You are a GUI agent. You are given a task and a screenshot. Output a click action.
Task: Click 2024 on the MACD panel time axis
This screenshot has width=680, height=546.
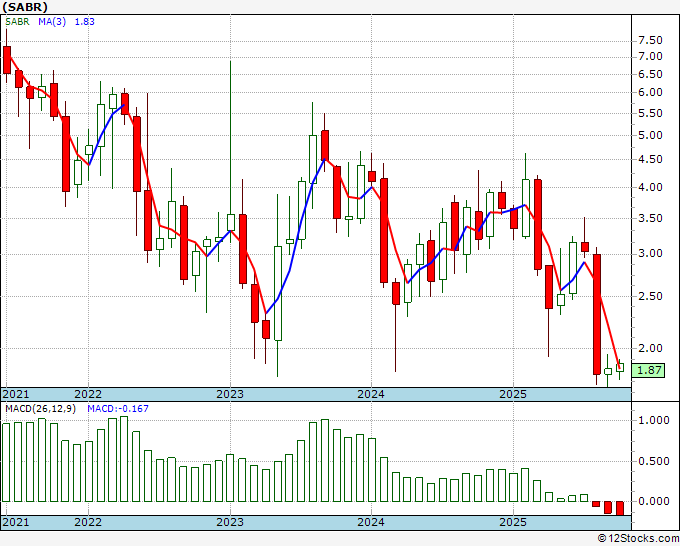[x=371, y=522]
